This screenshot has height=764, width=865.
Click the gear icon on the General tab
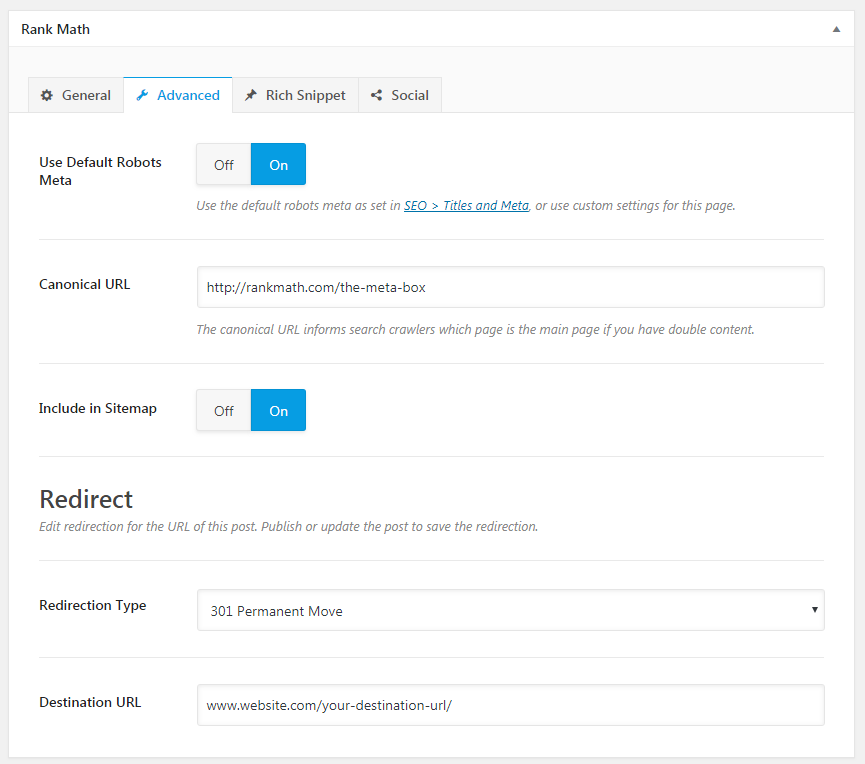click(x=47, y=95)
